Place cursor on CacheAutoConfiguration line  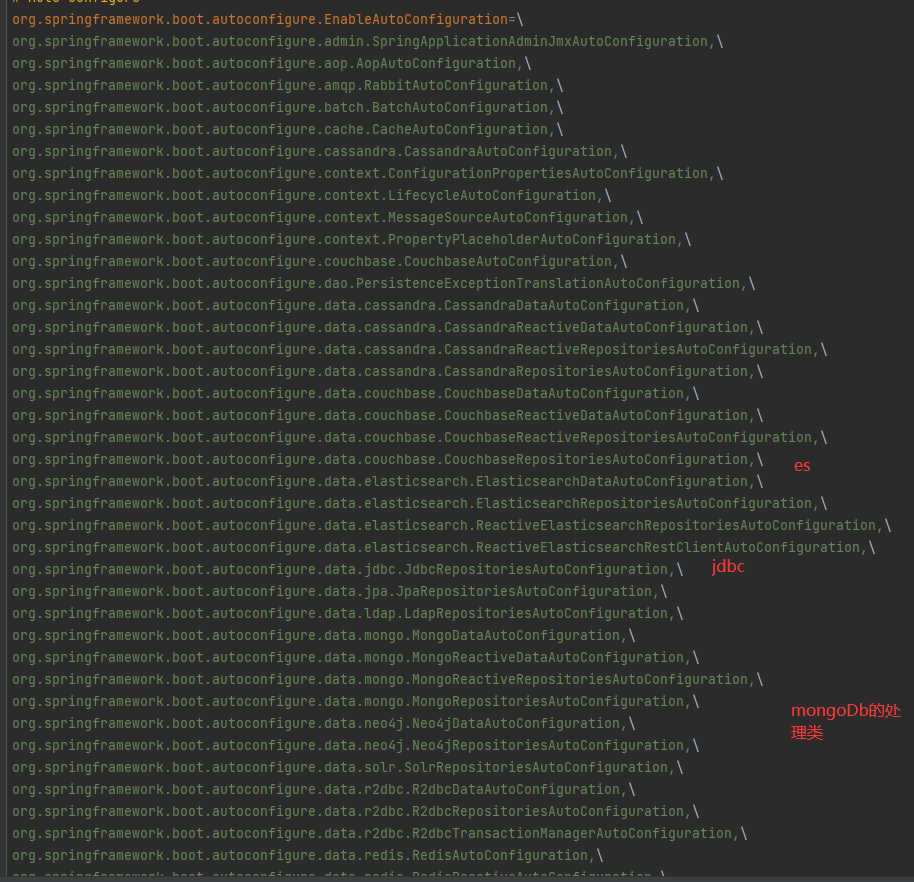pyautogui.click(x=287, y=130)
